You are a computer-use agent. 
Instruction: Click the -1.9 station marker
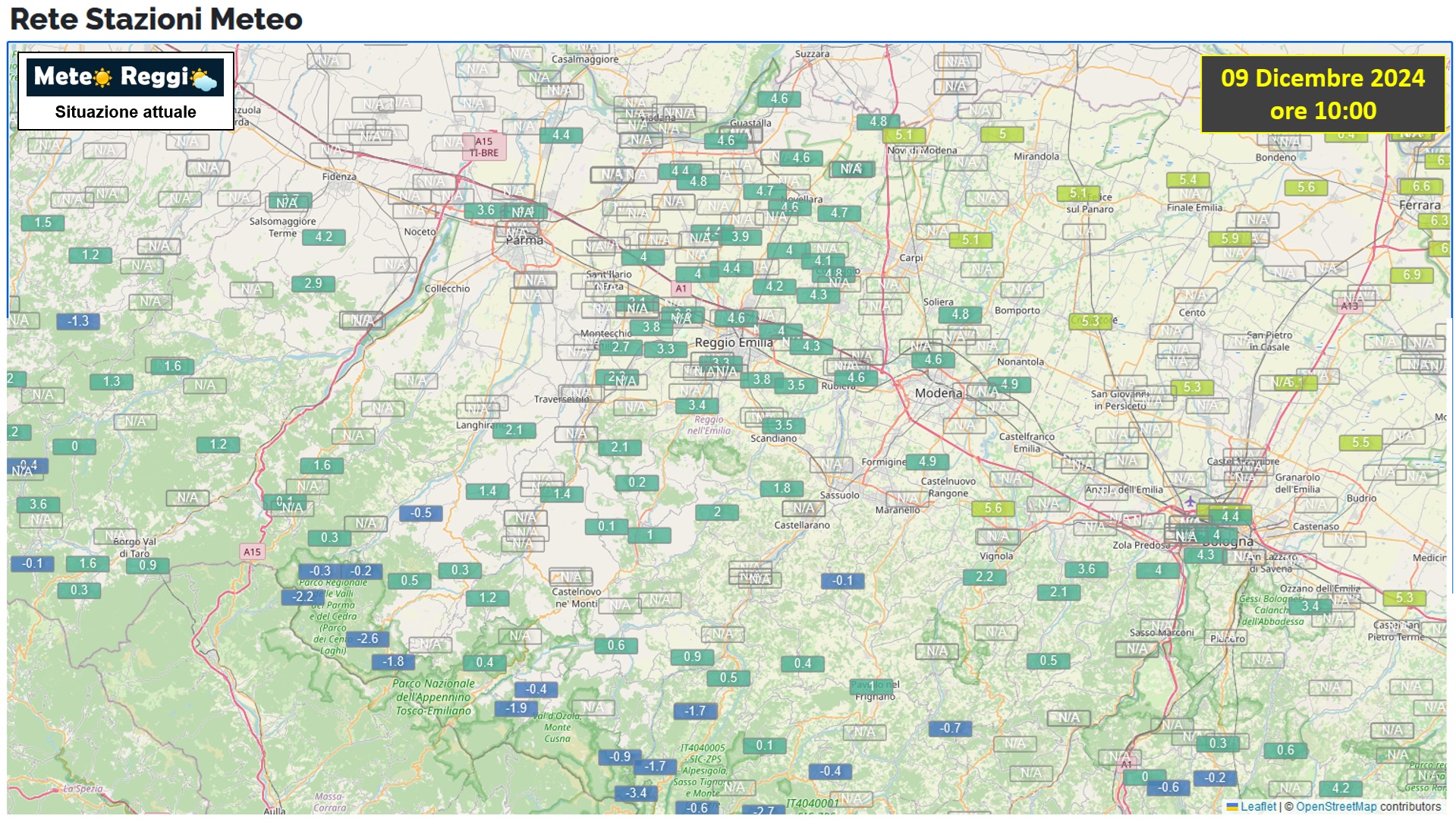(x=516, y=707)
